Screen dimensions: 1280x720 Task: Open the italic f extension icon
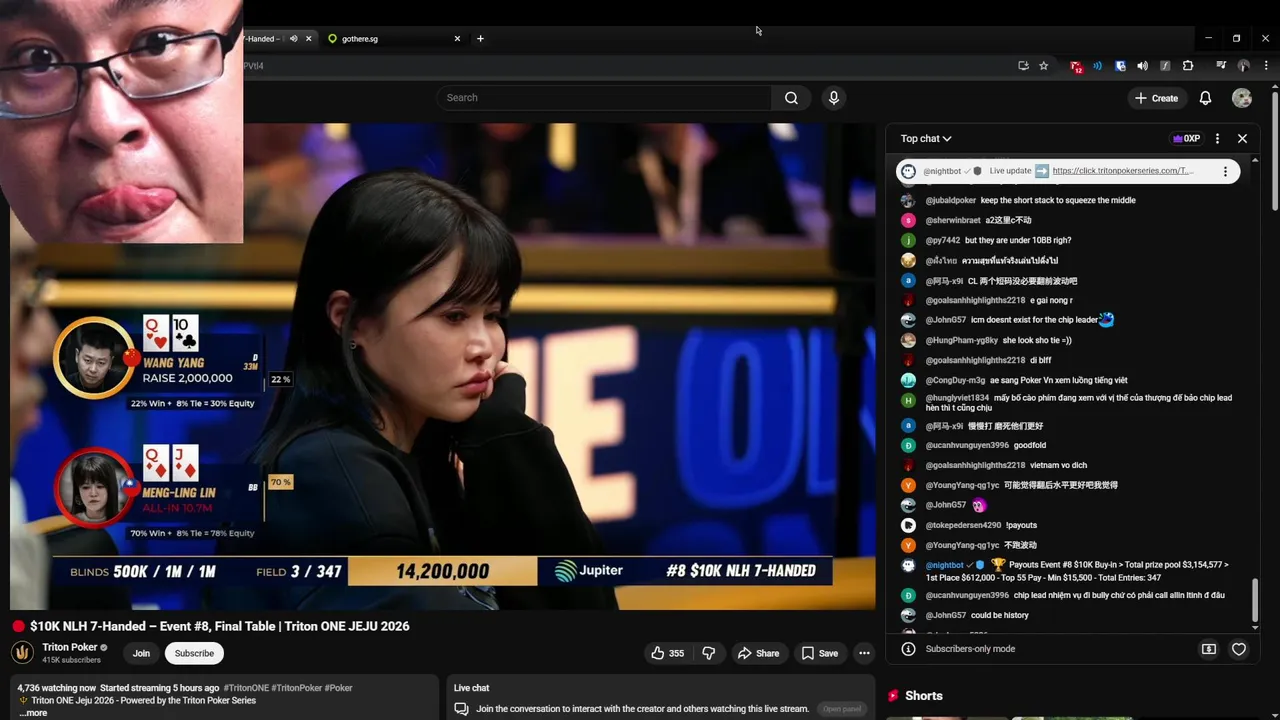point(1165,66)
